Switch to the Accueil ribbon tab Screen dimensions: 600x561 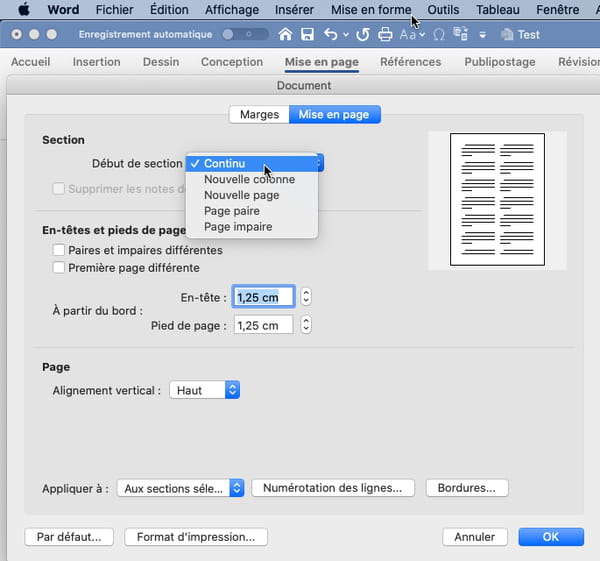(x=31, y=62)
